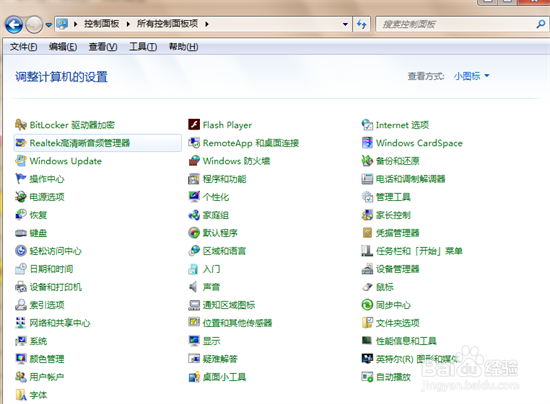Open the 家长控制 link
Viewport: 550px width, 404px height.
pyautogui.click(x=393, y=215)
